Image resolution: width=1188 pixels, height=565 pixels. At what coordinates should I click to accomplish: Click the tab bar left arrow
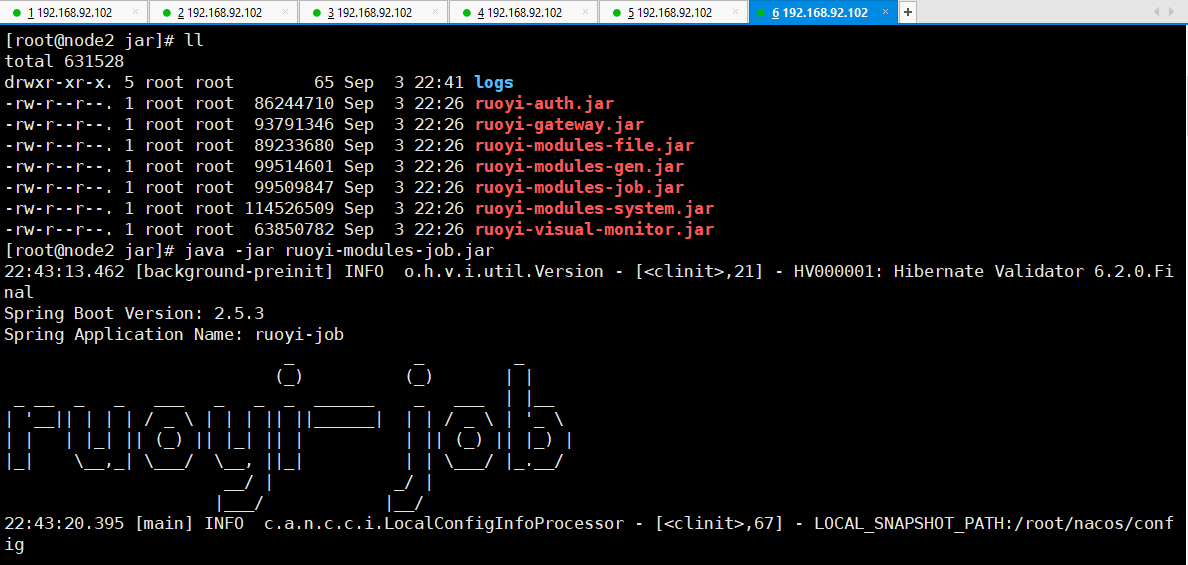(1156, 12)
